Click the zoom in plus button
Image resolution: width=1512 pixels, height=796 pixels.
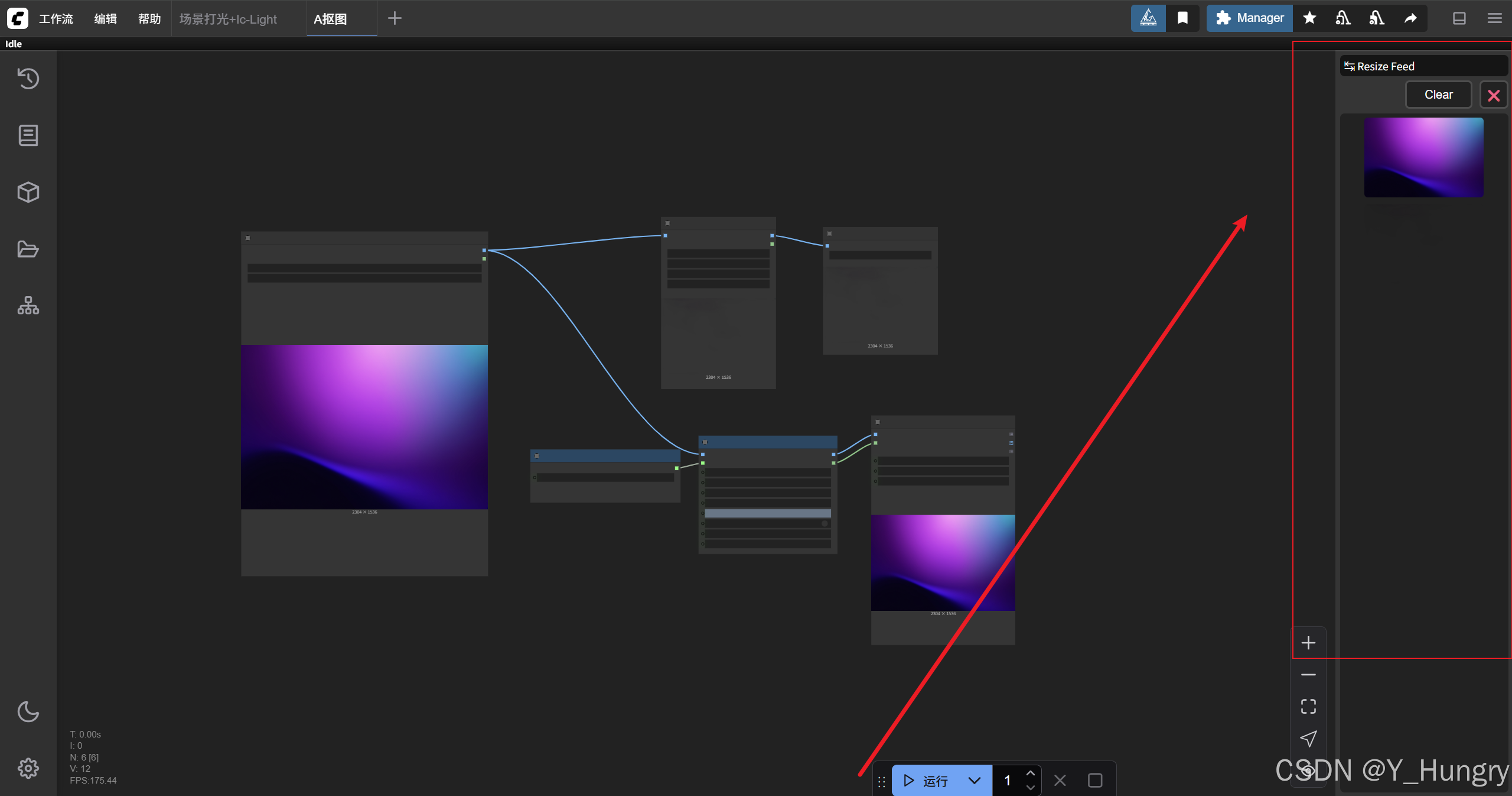(1308, 643)
